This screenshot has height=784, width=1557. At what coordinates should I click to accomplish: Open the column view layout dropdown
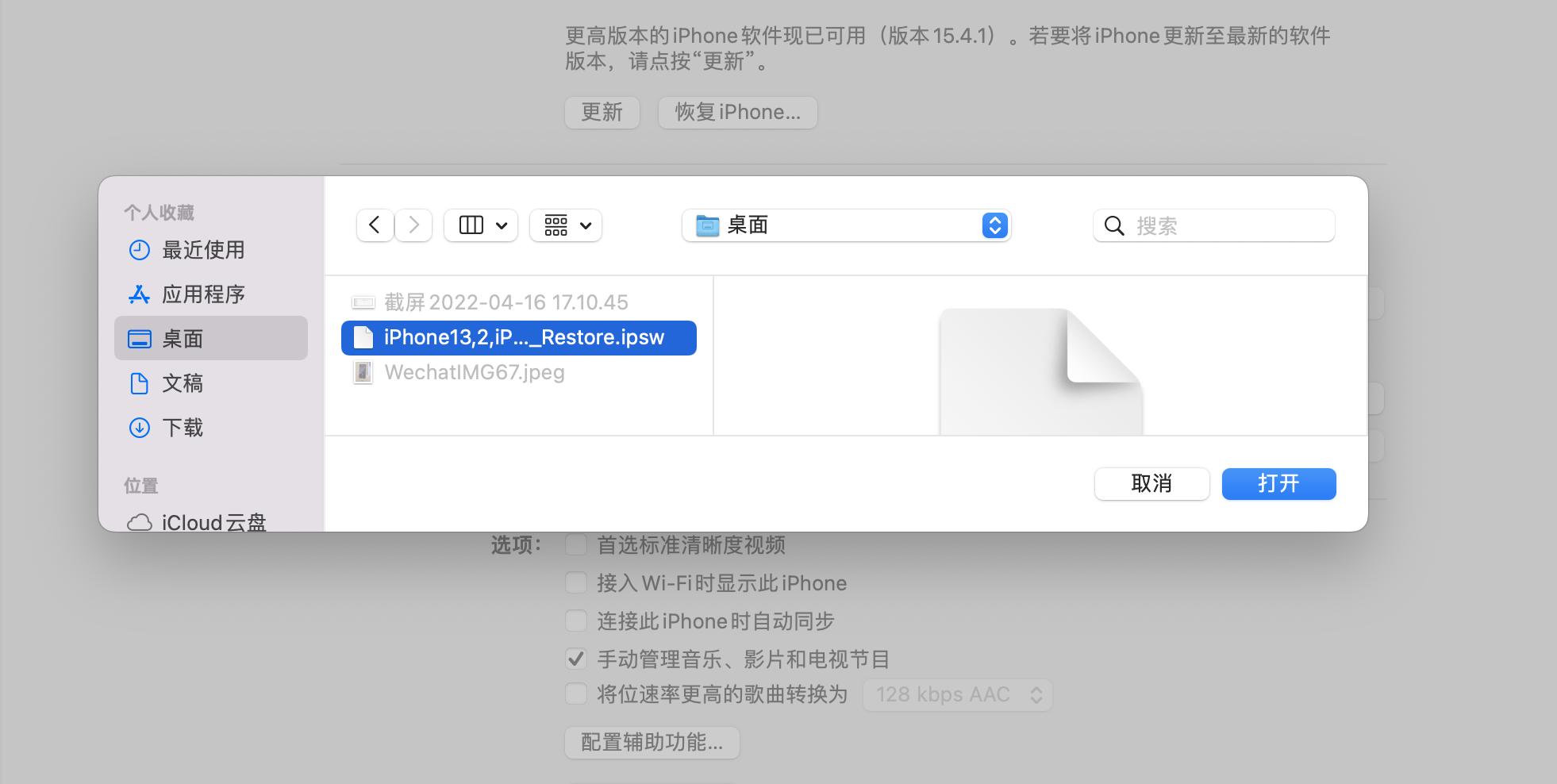point(480,225)
